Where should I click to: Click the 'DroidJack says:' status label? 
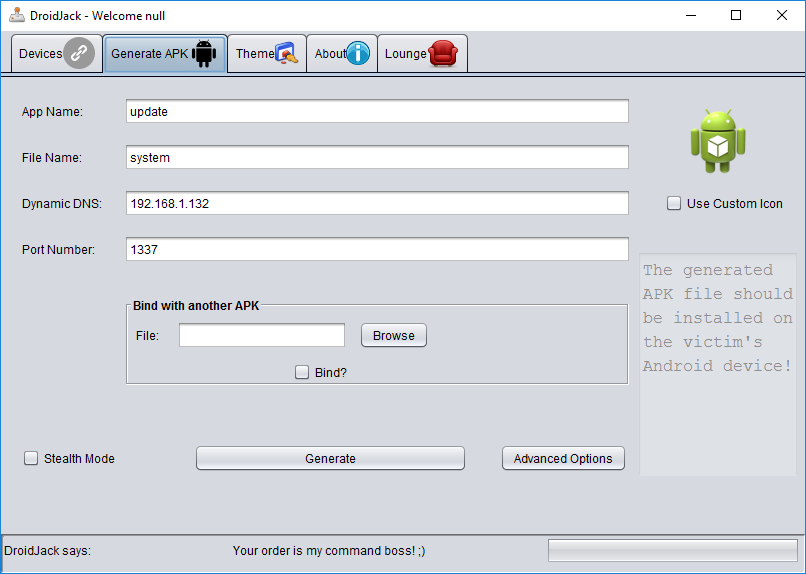click(x=47, y=551)
